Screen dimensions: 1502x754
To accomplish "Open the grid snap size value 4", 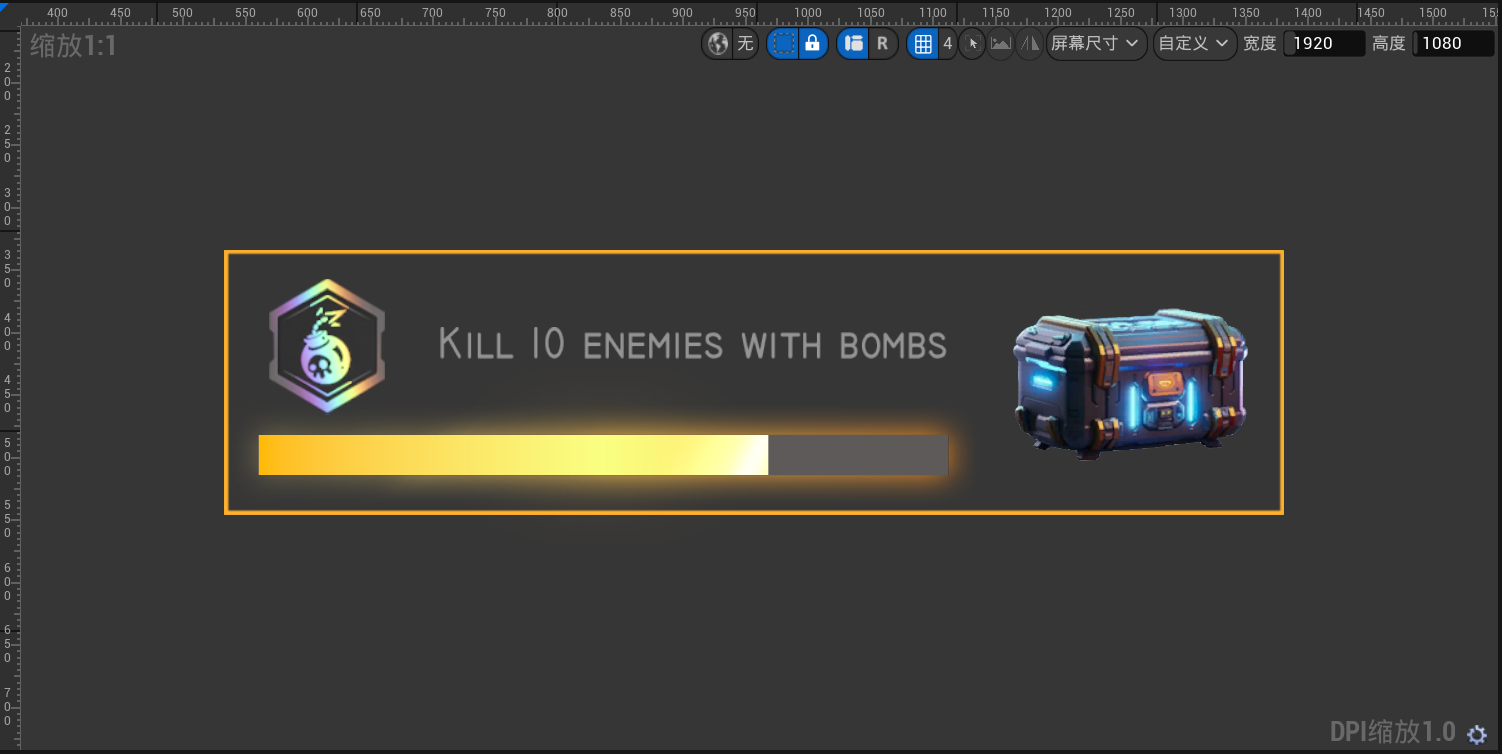I will point(947,44).
